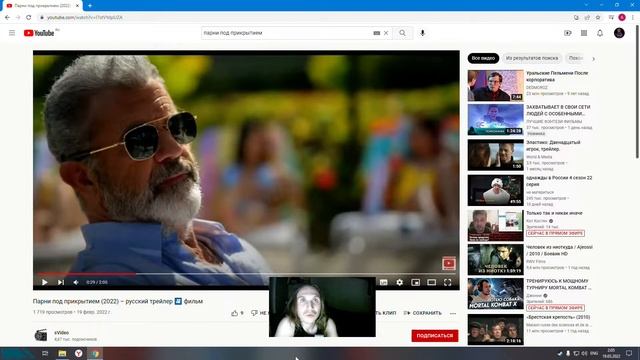Image resolution: width=640 pixels, height=360 pixels.
Task: Open the YouTube apps grid
Action: click(x=584, y=33)
